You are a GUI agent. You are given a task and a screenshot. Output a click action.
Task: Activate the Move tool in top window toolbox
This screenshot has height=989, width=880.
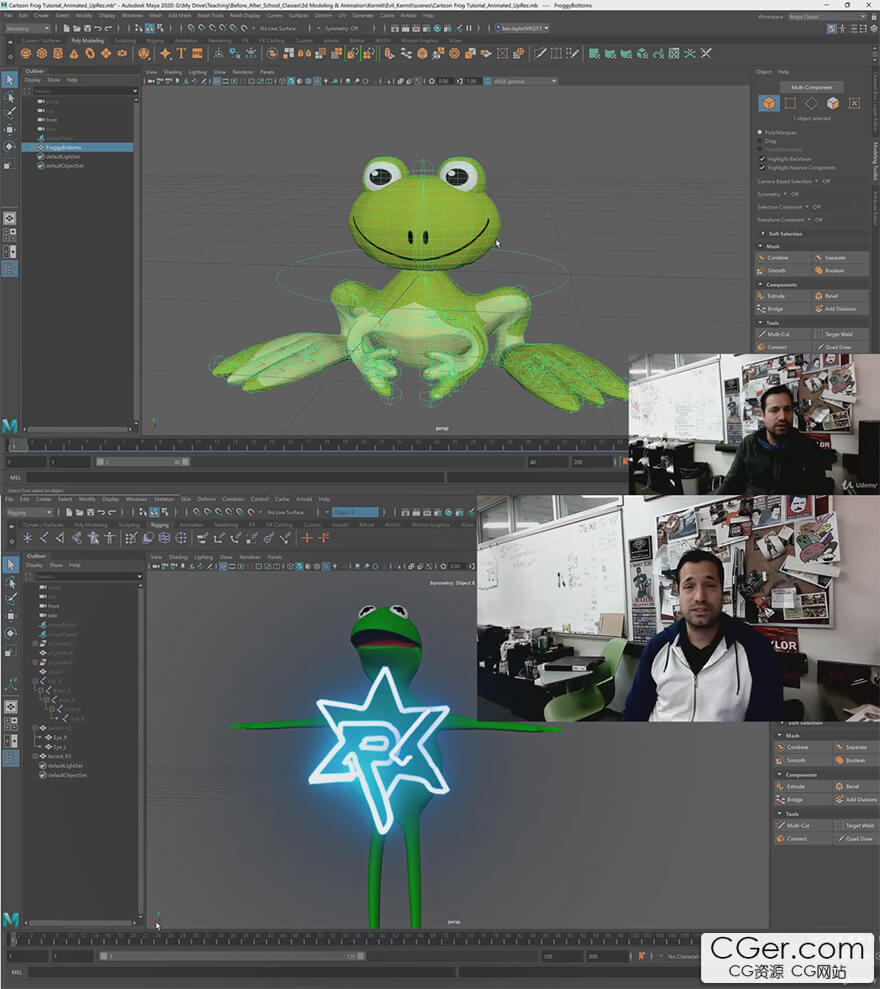point(9,129)
